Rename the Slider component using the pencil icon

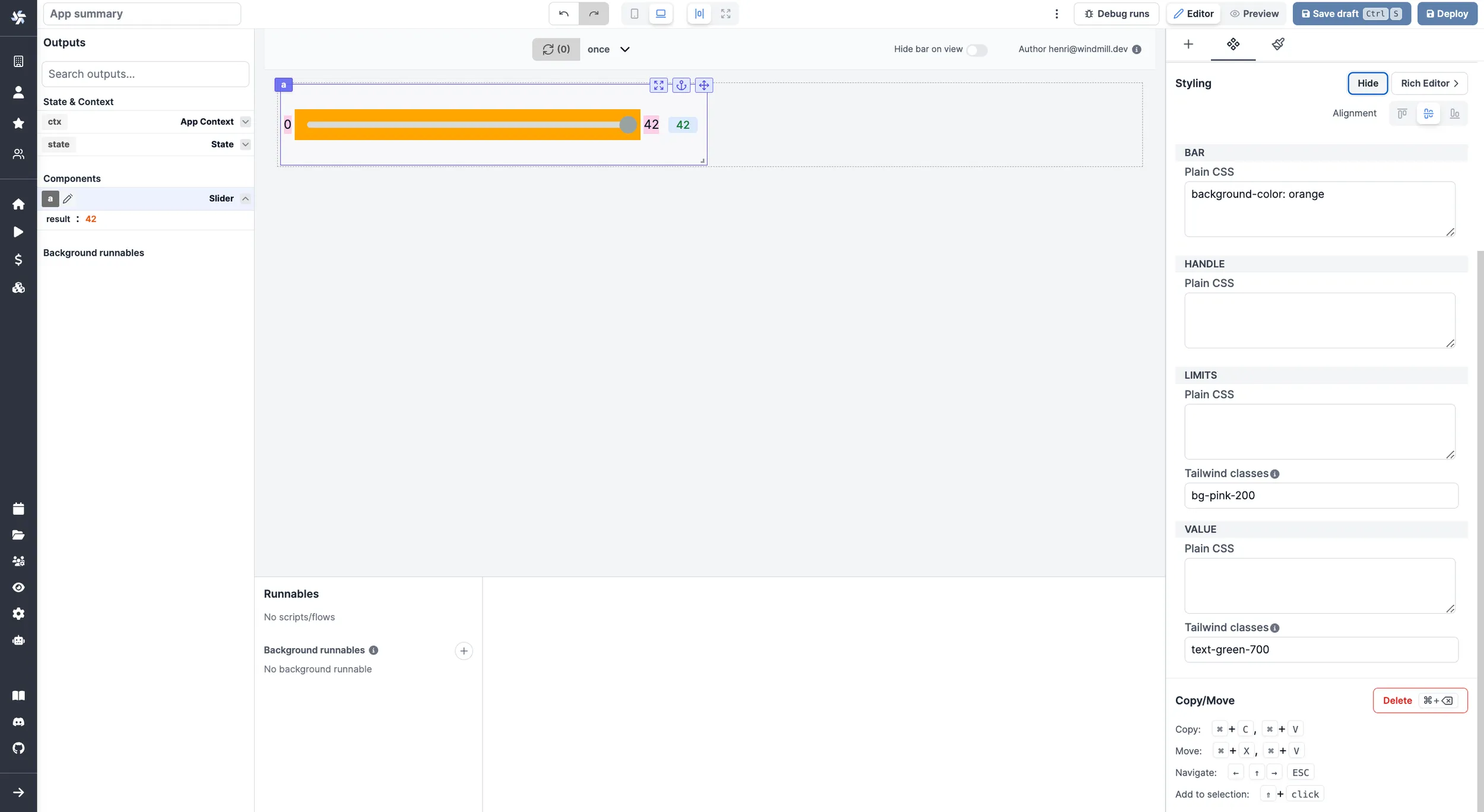click(68, 198)
